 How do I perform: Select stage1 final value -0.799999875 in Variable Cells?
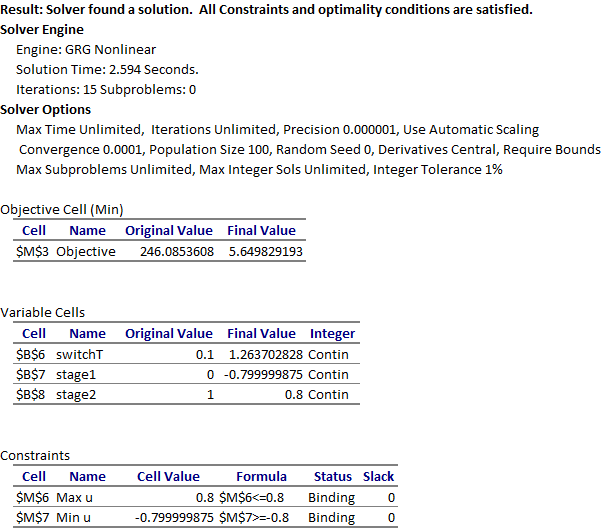coord(264,375)
